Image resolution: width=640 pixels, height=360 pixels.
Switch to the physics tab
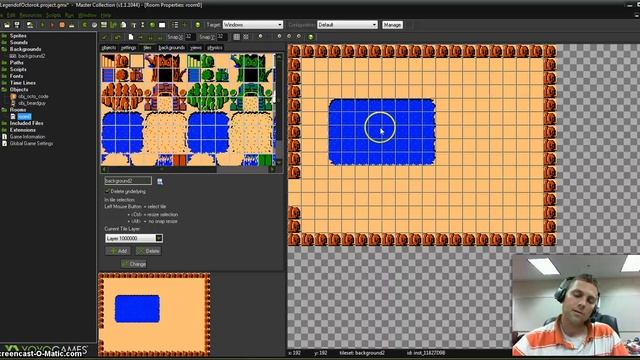(215, 48)
